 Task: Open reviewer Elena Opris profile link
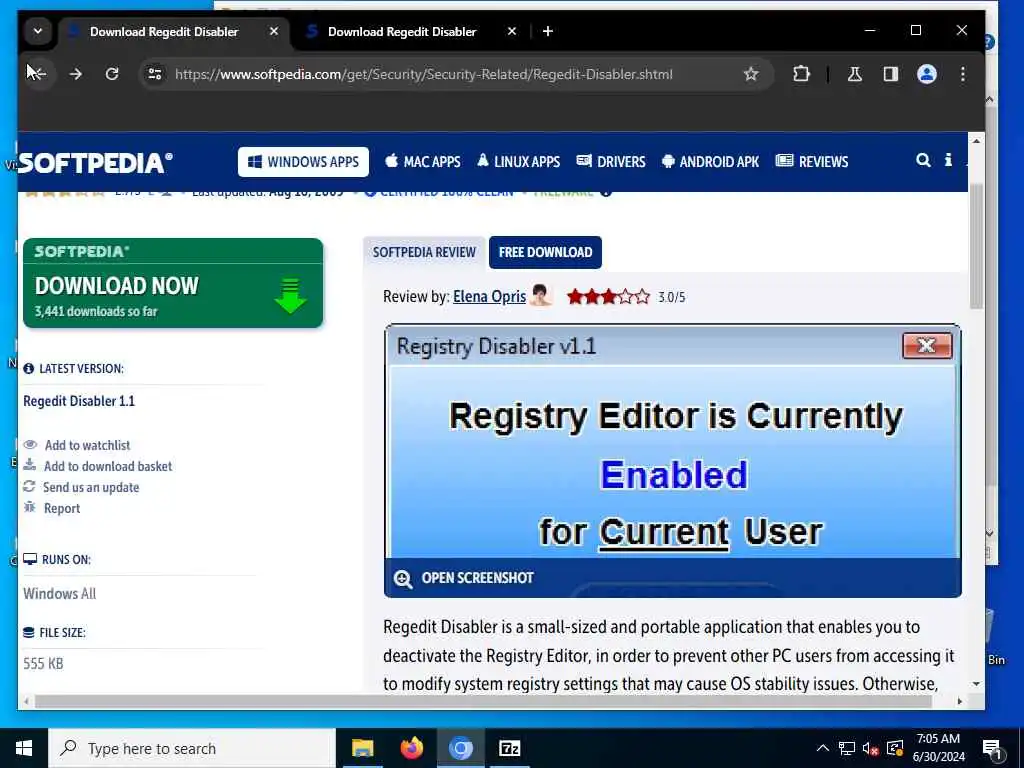pos(489,296)
